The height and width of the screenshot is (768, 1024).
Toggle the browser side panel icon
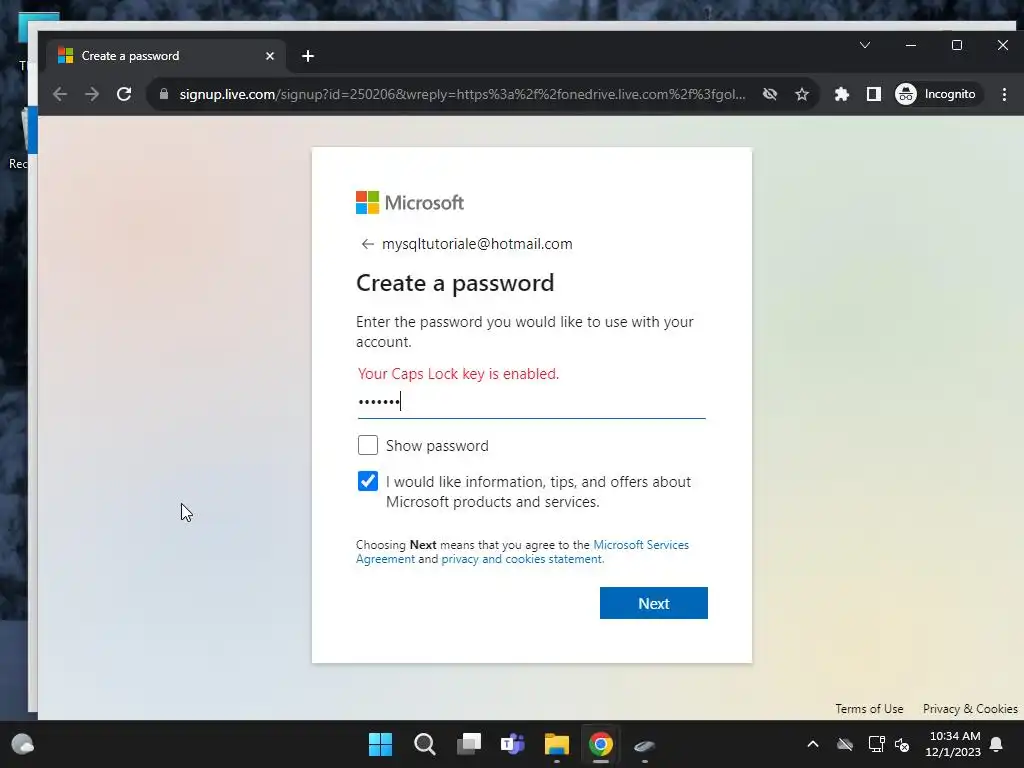(874, 94)
